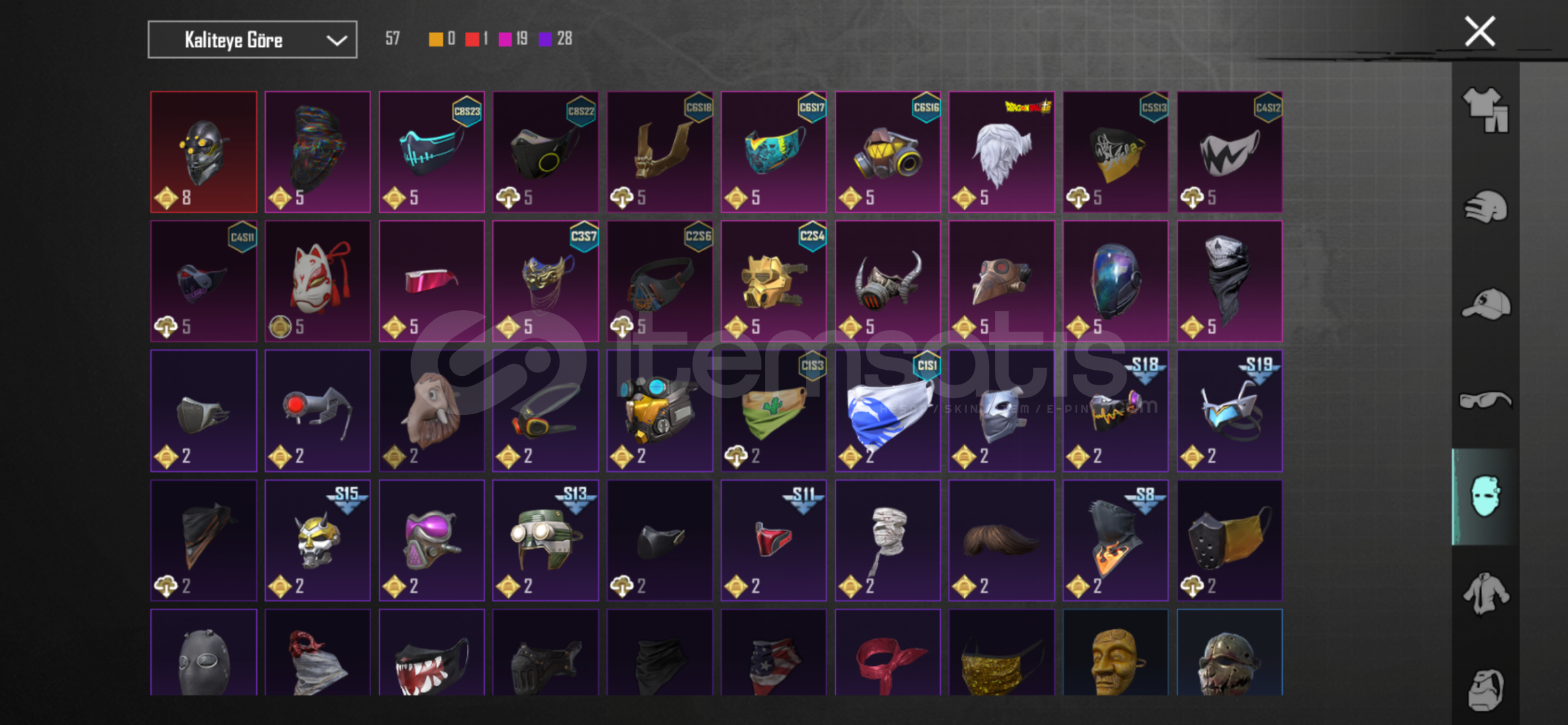Click the dropdown chevron arrow

[336, 40]
